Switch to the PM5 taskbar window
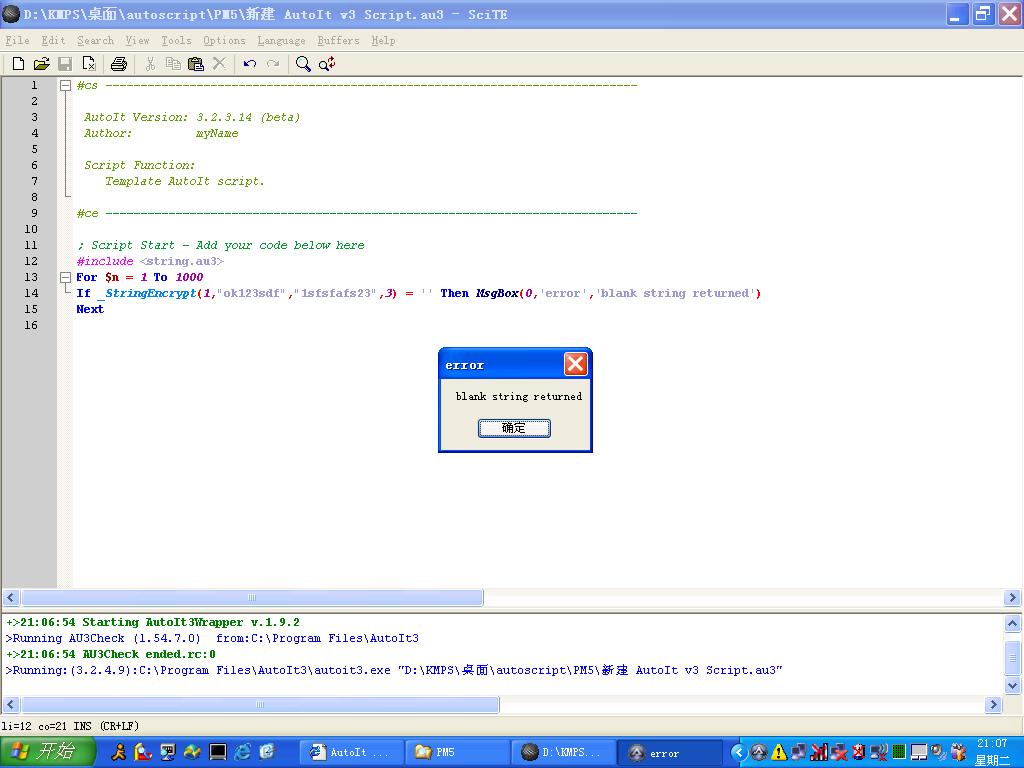Image resolution: width=1024 pixels, height=768 pixels. pyautogui.click(x=458, y=753)
